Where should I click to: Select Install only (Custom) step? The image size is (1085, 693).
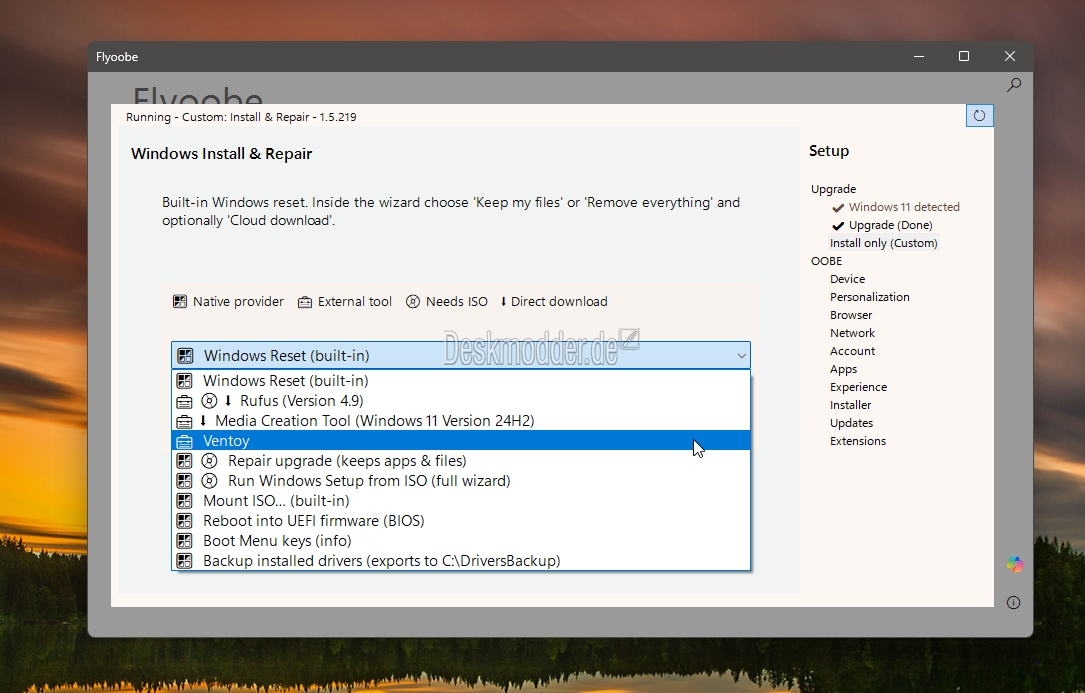pyautogui.click(x=884, y=243)
